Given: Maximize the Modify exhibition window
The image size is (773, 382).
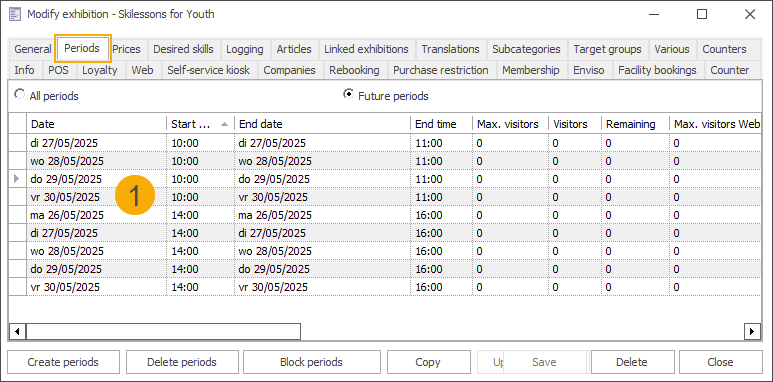Looking at the screenshot, I should [x=702, y=14].
